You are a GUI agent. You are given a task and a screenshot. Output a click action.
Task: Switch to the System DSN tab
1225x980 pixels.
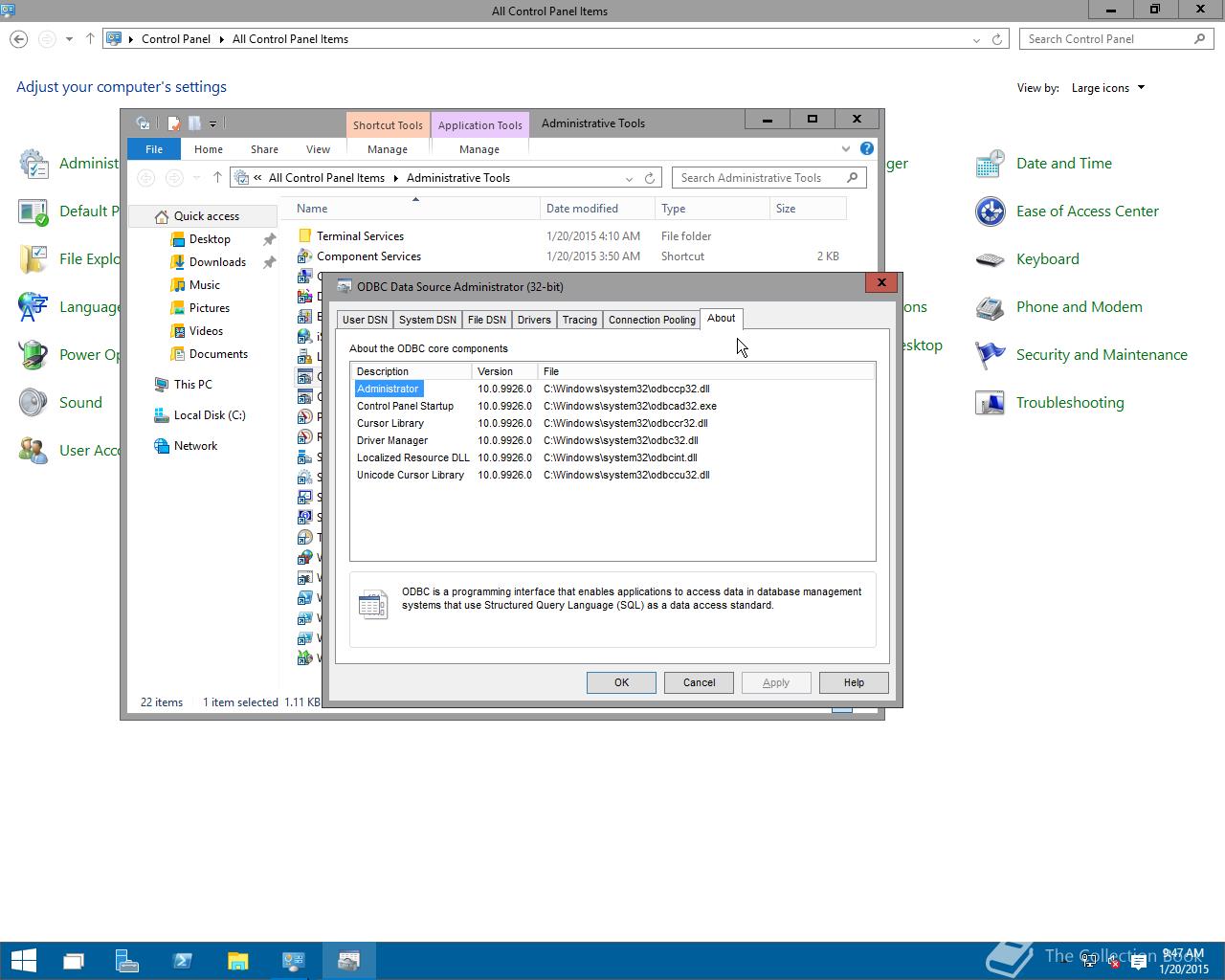pyautogui.click(x=428, y=320)
